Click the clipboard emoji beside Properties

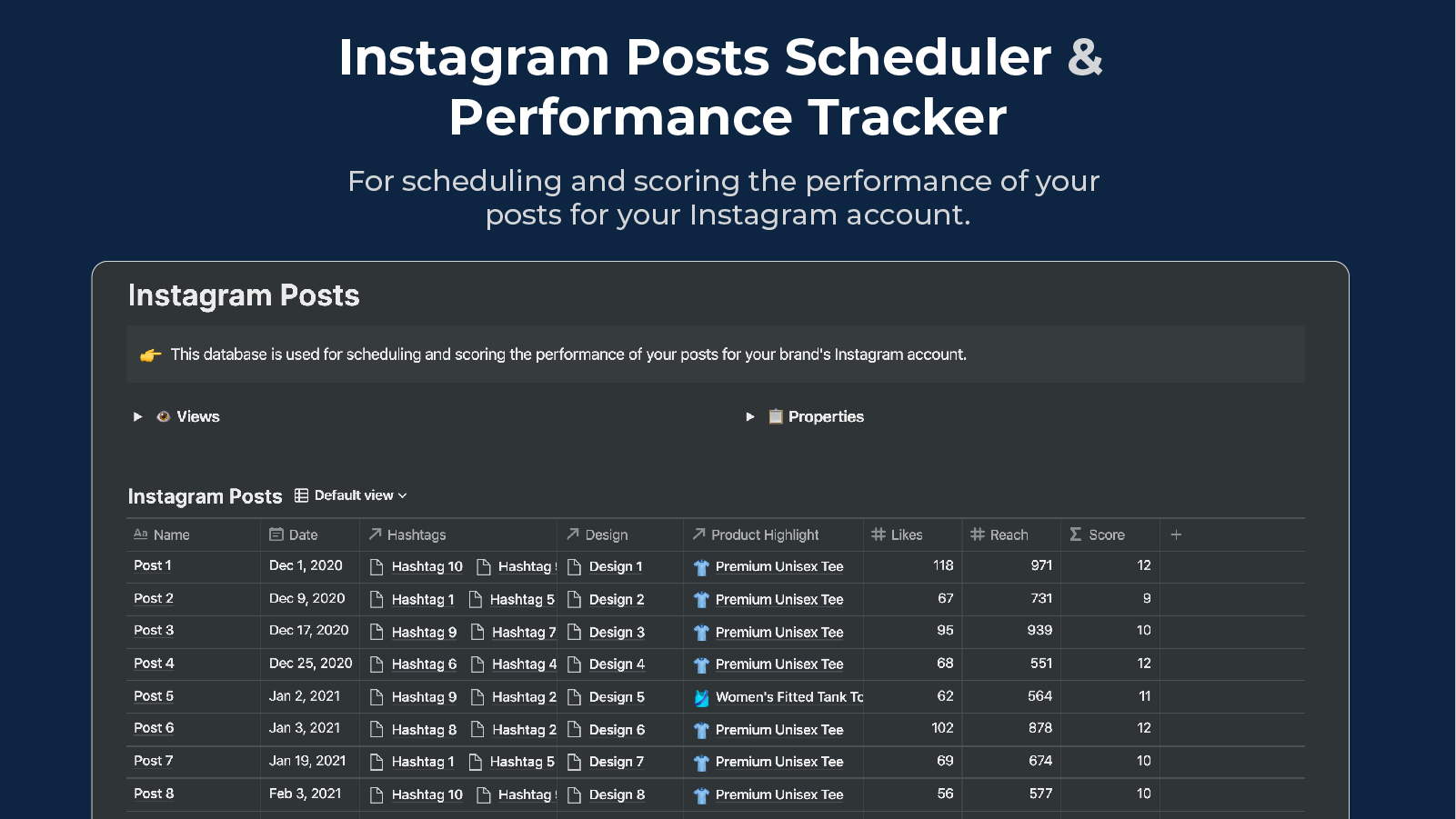pos(775,416)
